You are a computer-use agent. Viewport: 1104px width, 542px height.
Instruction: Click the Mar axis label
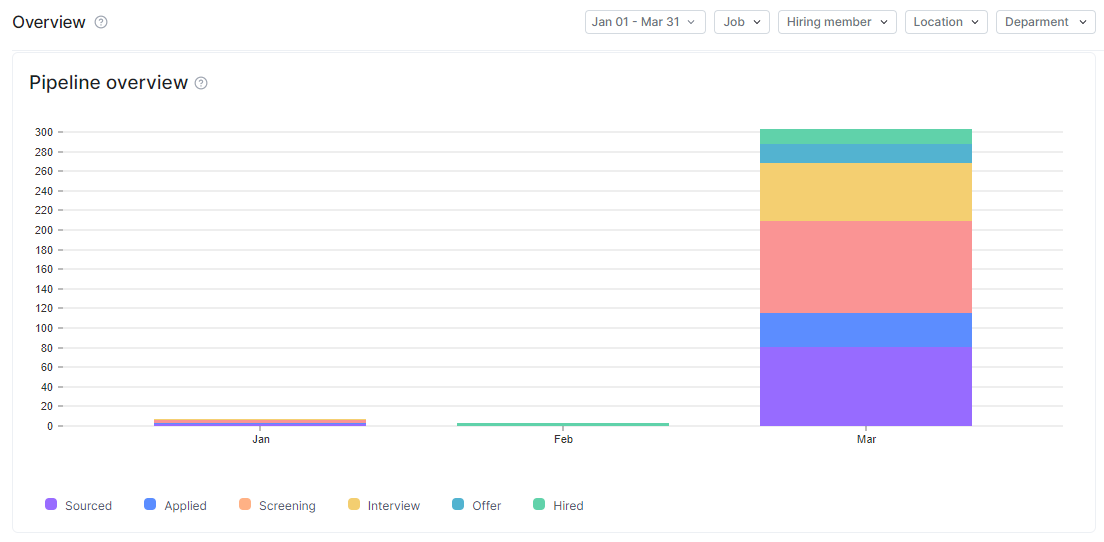(866, 439)
